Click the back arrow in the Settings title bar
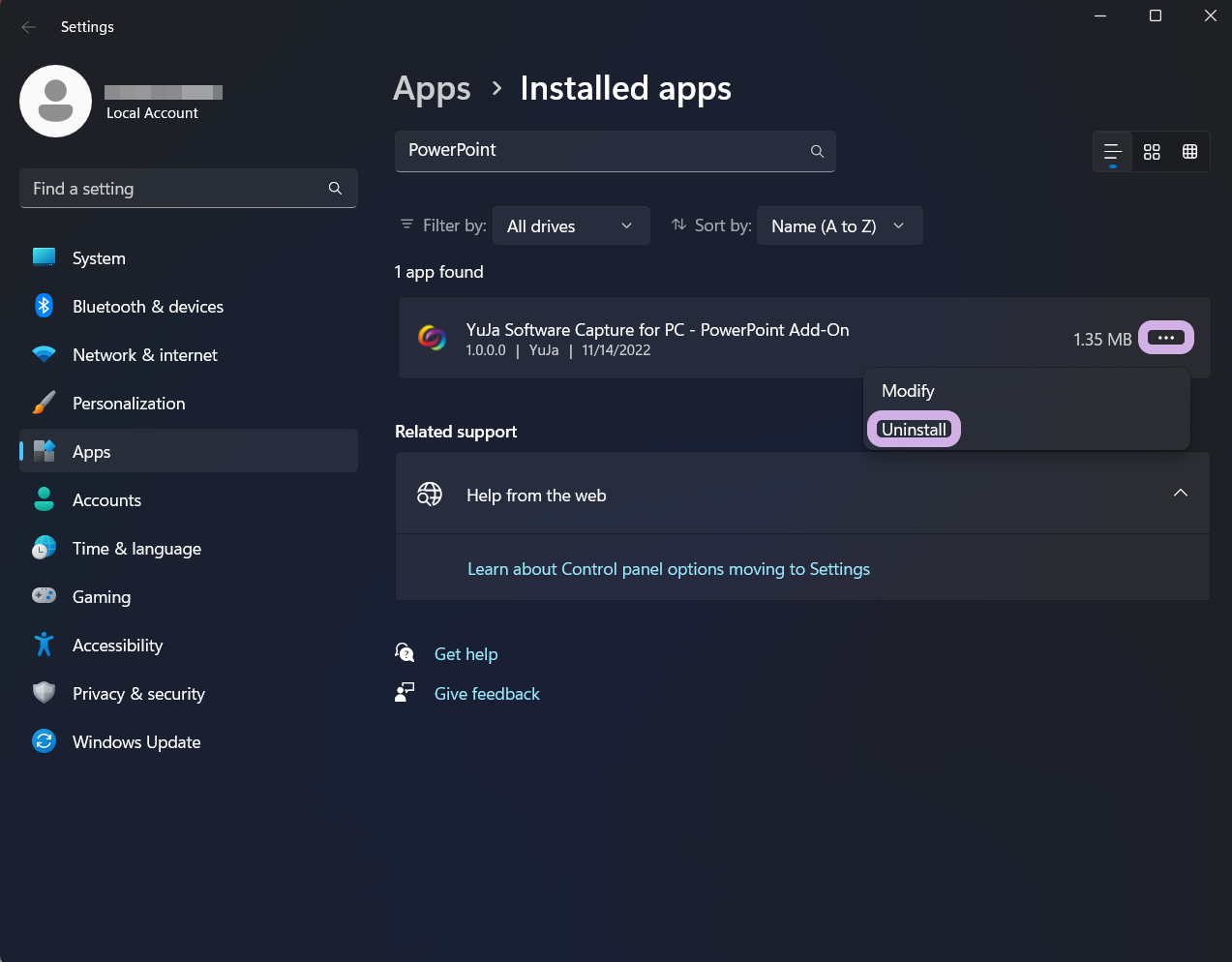This screenshot has height=962, width=1232. [29, 27]
